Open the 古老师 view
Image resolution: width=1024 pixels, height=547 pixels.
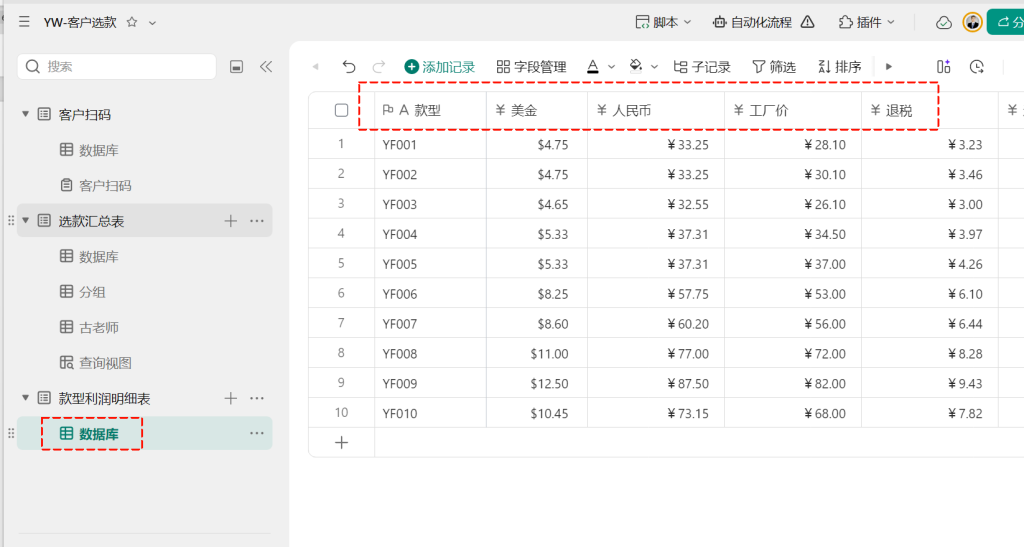click(x=89, y=327)
